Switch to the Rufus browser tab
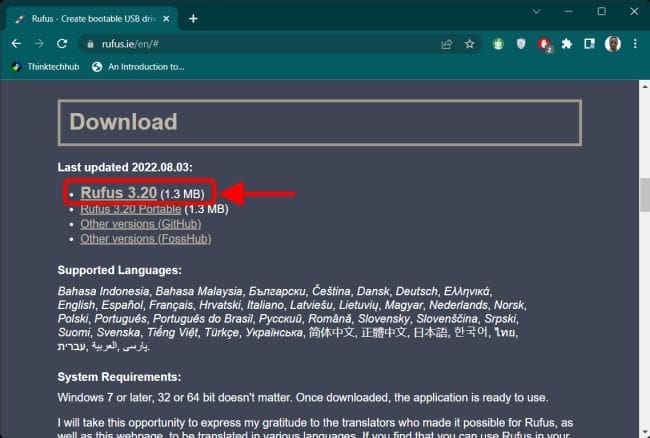Viewport: 650px width, 438px height. [x=85, y=18]
